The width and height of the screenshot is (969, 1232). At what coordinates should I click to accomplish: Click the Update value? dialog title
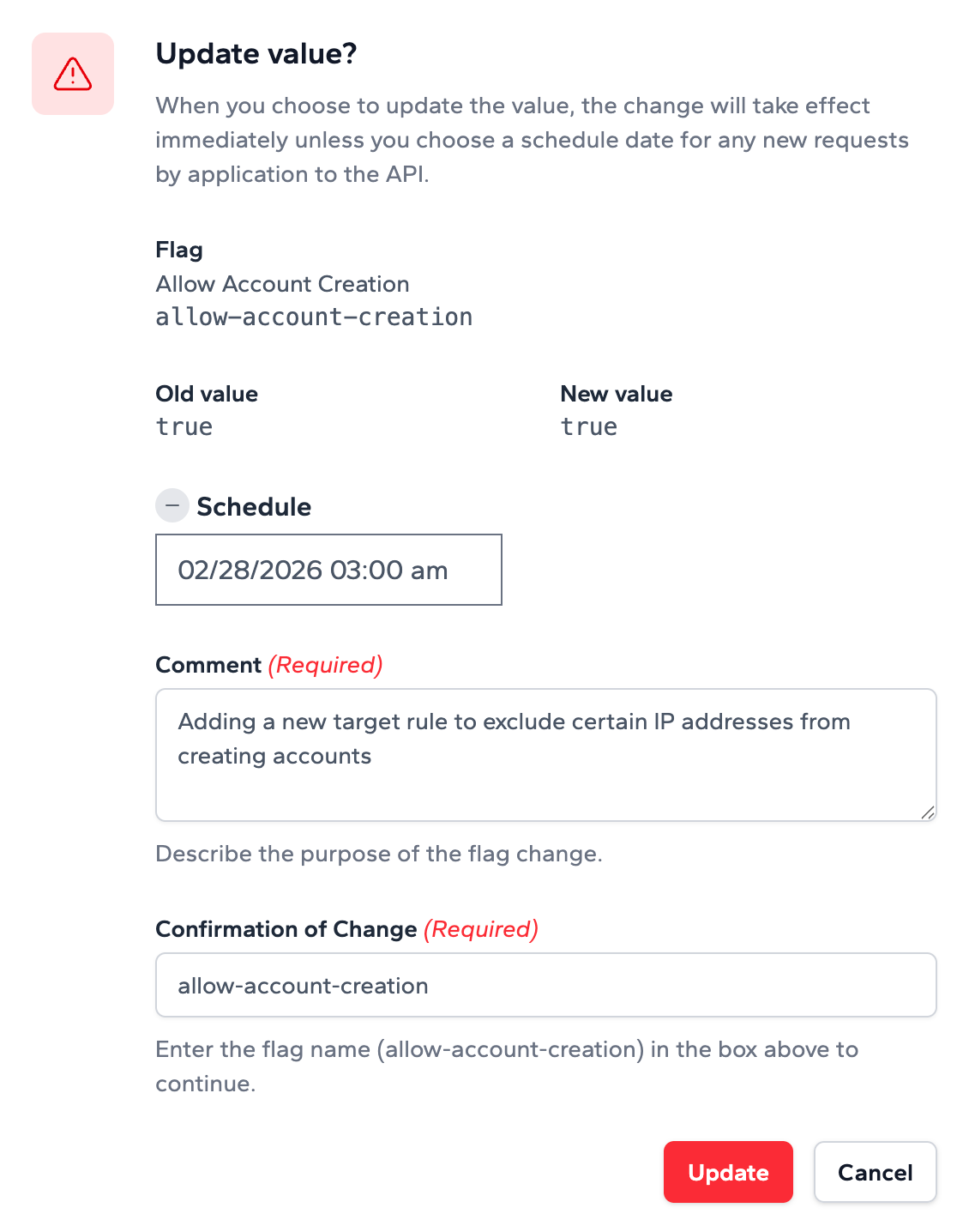(256, 53)
